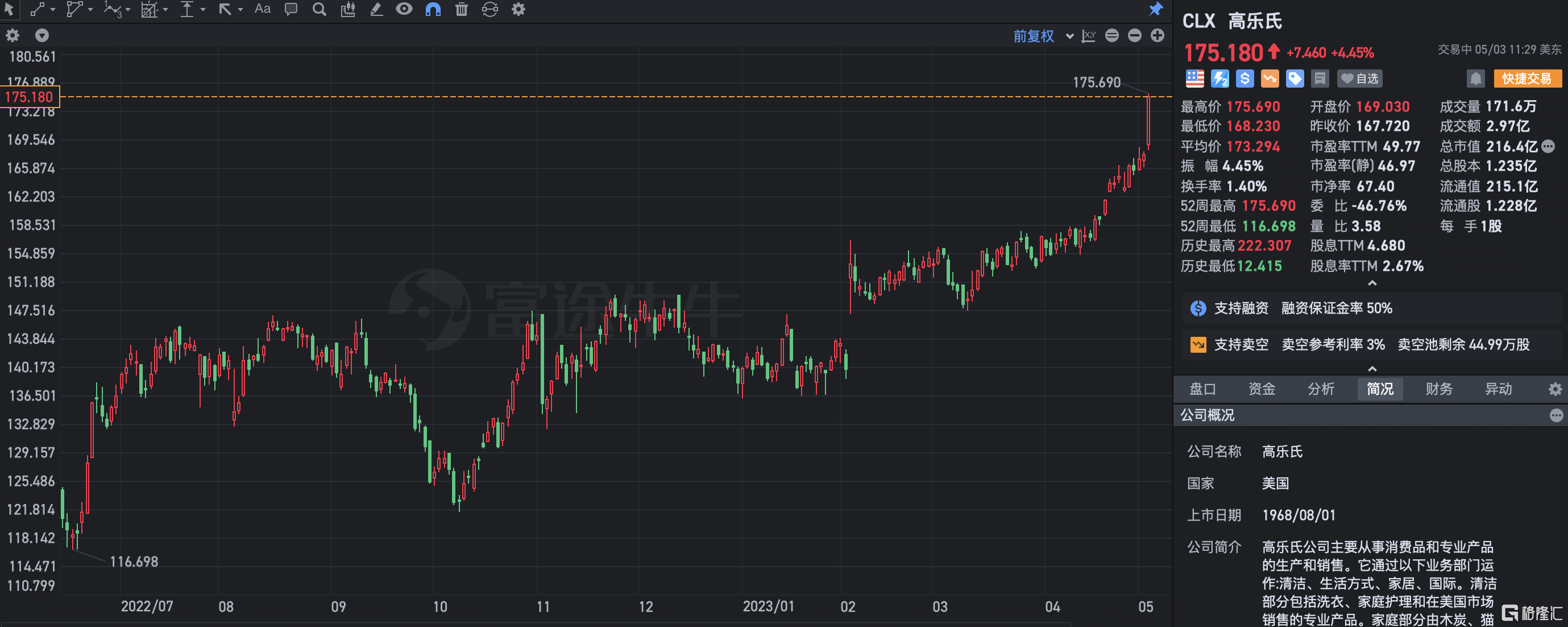Click the 175.180 current price axis label
Screen dimensions: 1568x627
(x=30, y=97)
